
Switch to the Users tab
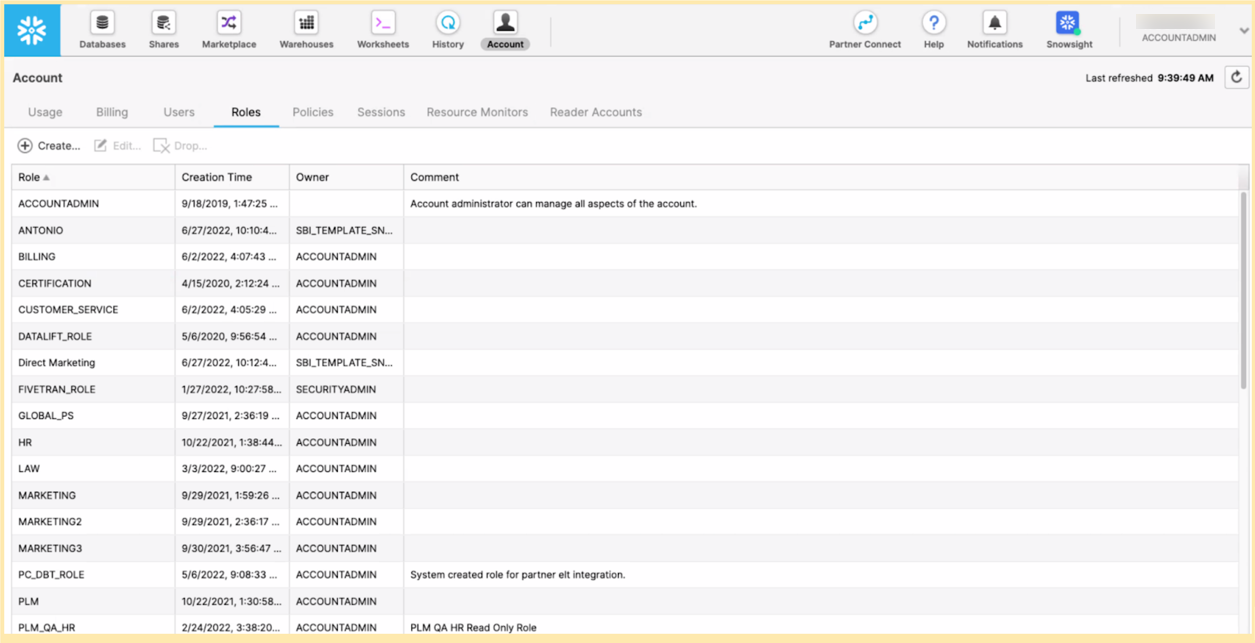pos(179,112)
